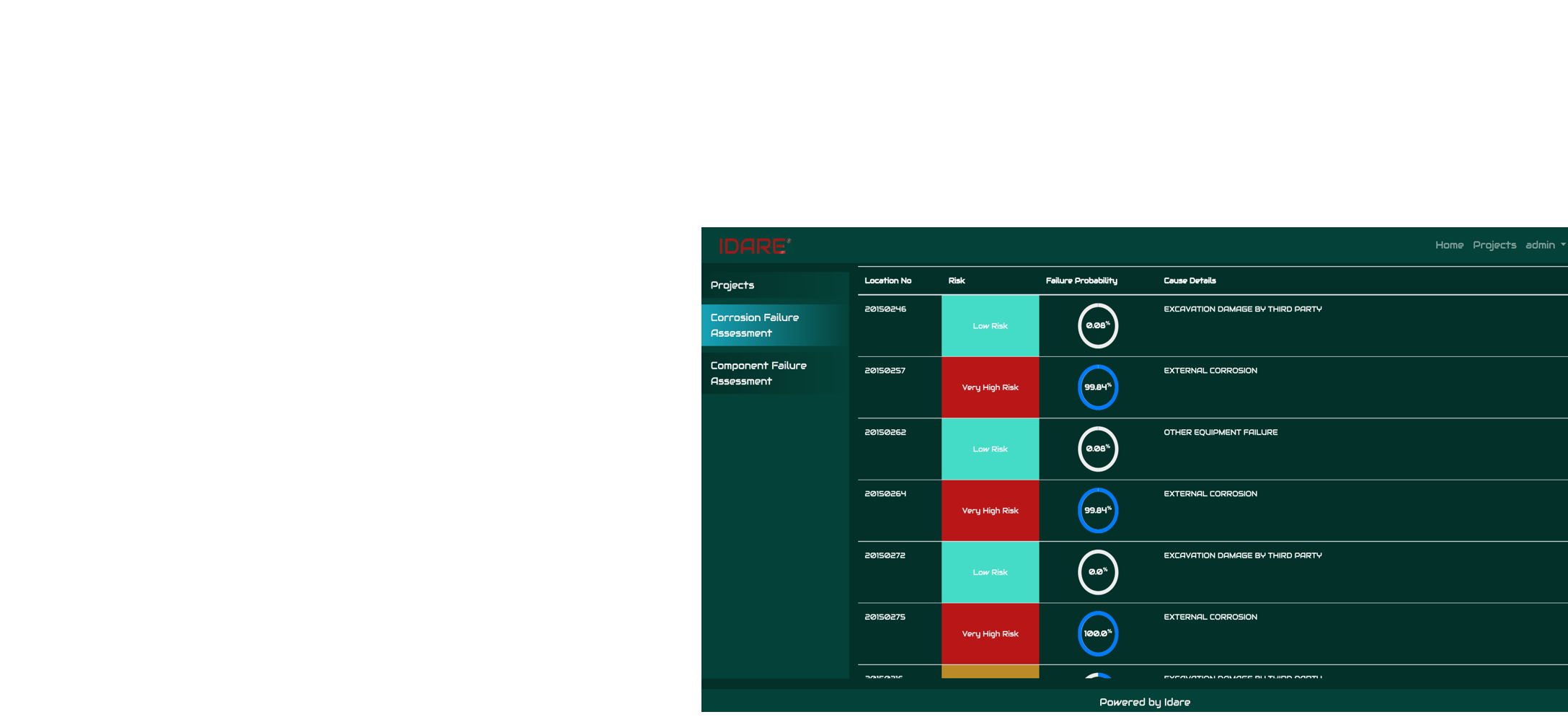Select location number 20150262

[885, 433]
